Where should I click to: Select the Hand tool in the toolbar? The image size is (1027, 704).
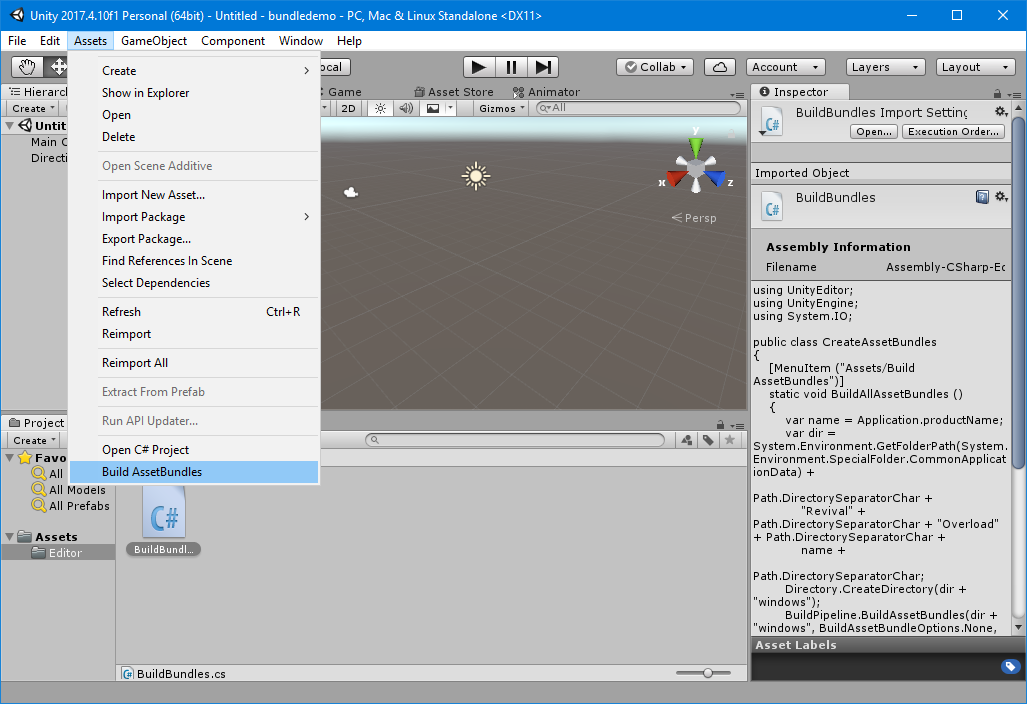(28, 67)
